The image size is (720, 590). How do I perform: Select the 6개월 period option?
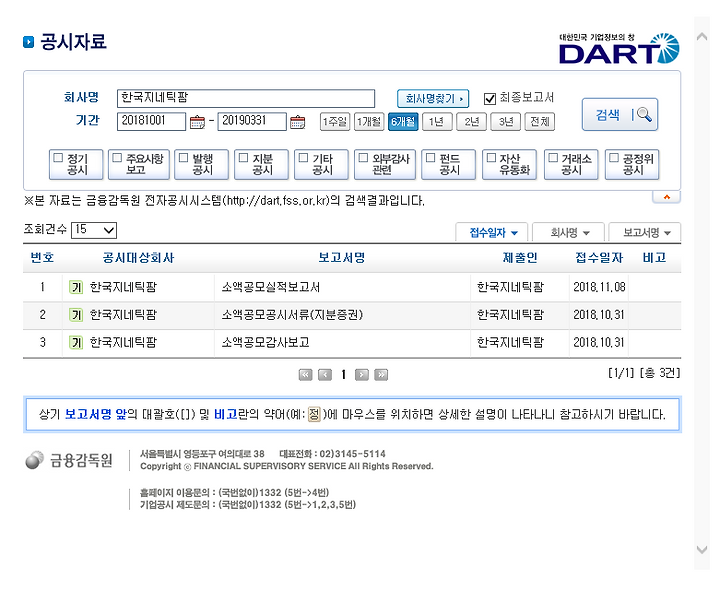[x=403, y=122]
